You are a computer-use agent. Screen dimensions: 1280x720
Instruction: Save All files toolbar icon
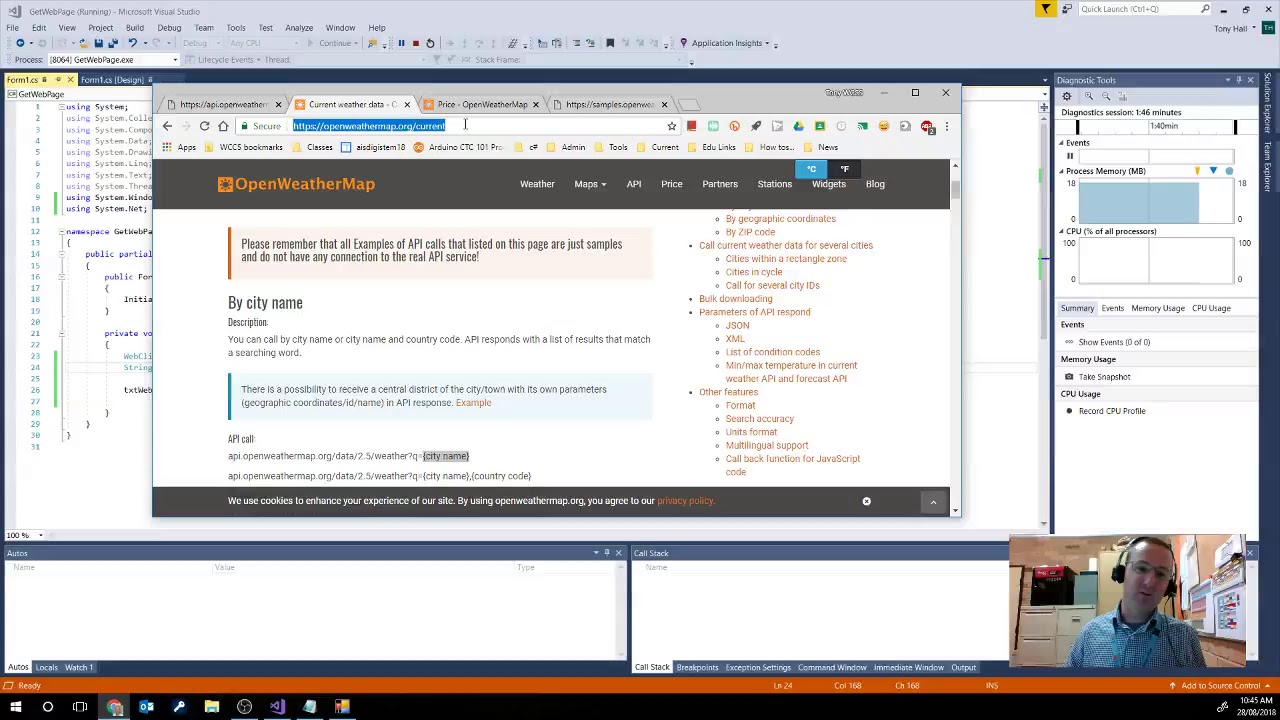[112, 43]
